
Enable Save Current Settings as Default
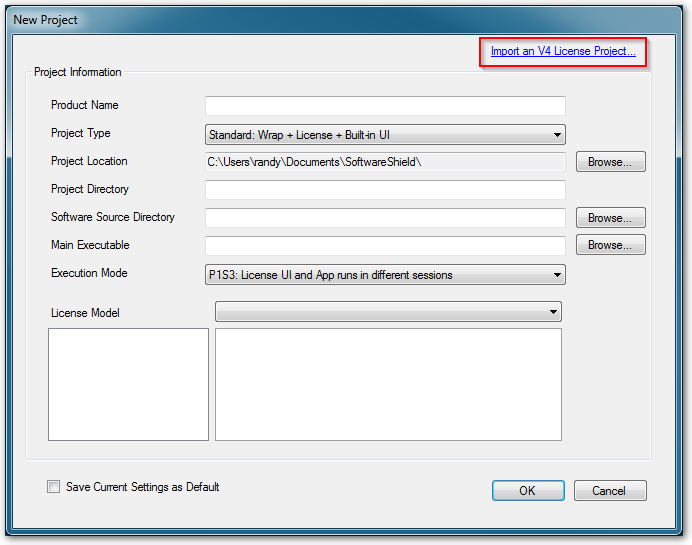(53, 487)
